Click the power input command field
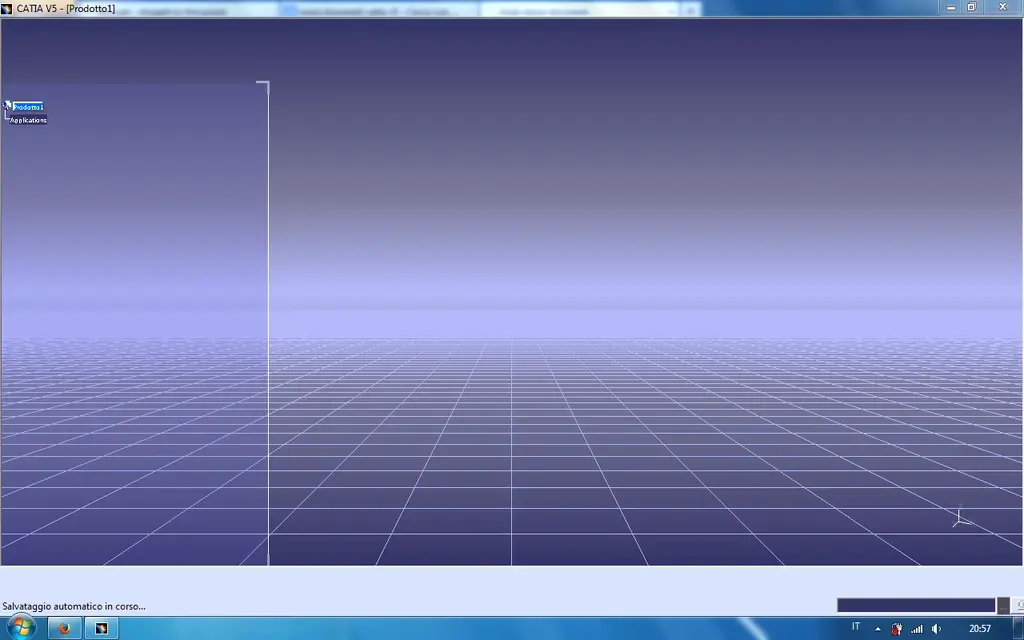1024x640 pixels. (x=916, y=605)
